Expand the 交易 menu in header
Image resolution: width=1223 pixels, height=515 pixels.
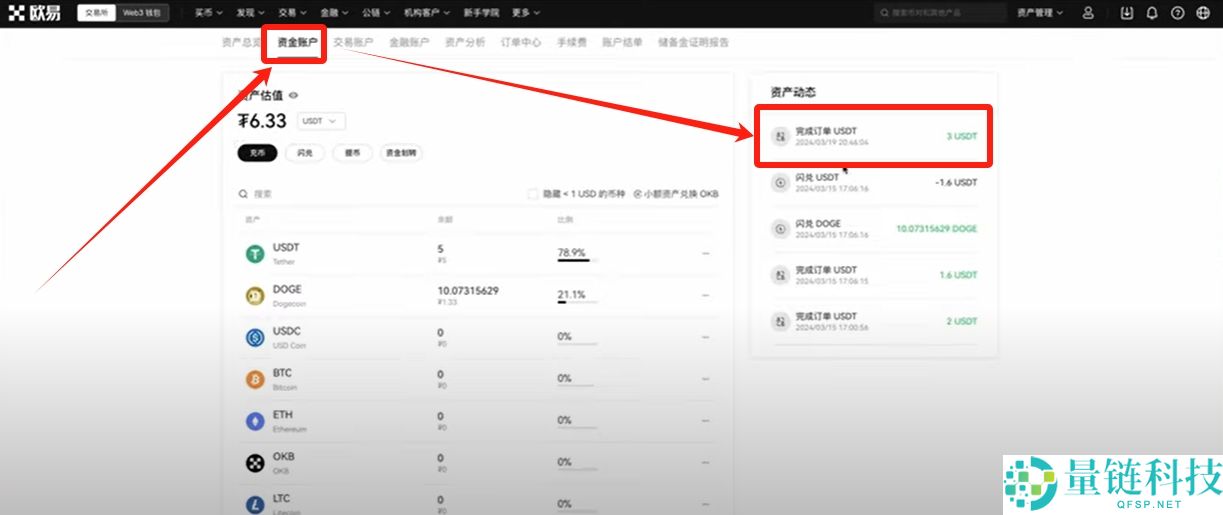tap(291, 13)
